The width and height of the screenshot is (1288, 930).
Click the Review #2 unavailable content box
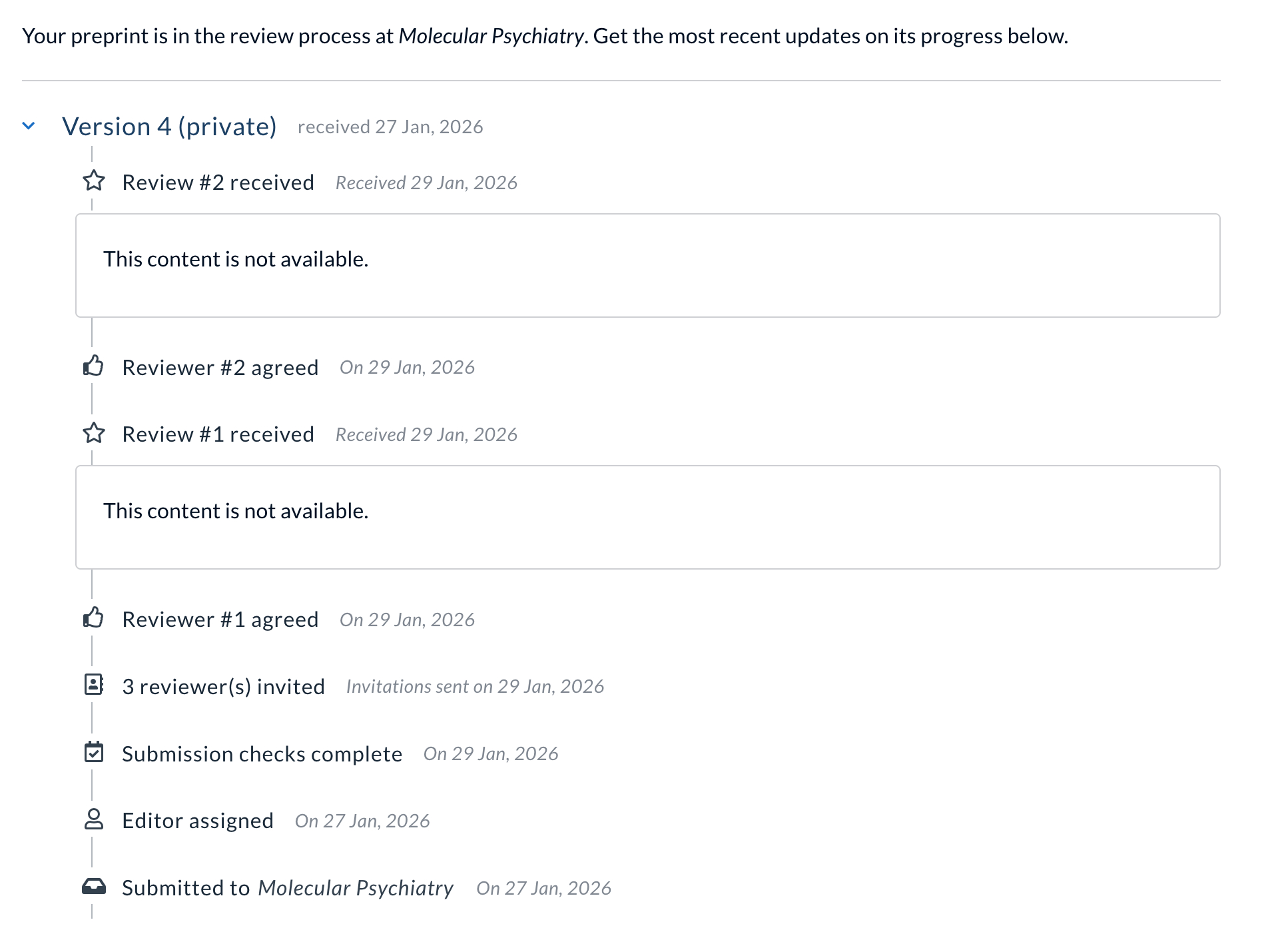[647, 265]
